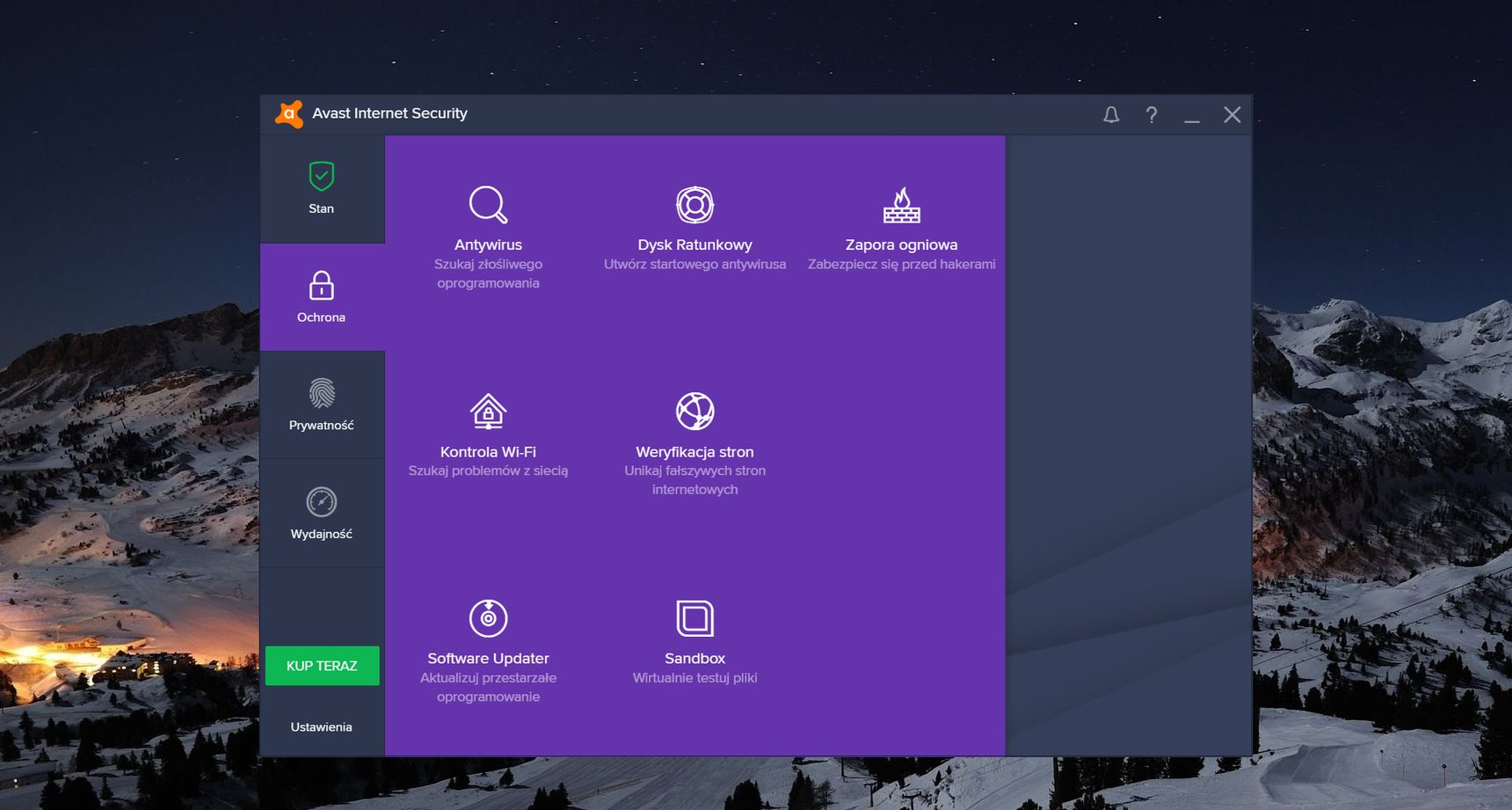The width and height of the screenshot is (1512, 810).
Task: Click the Kontrola Wi-Fi title text
Action: 488,452
